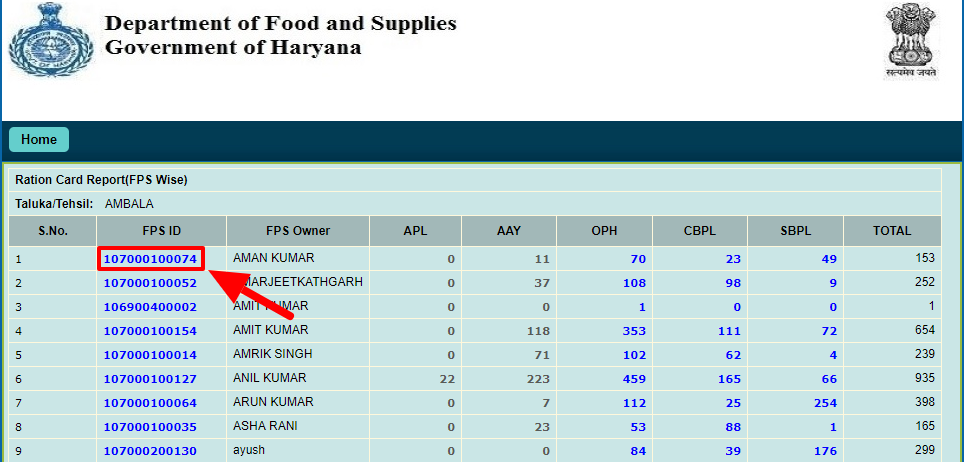Click total value 153

(924, 258)
